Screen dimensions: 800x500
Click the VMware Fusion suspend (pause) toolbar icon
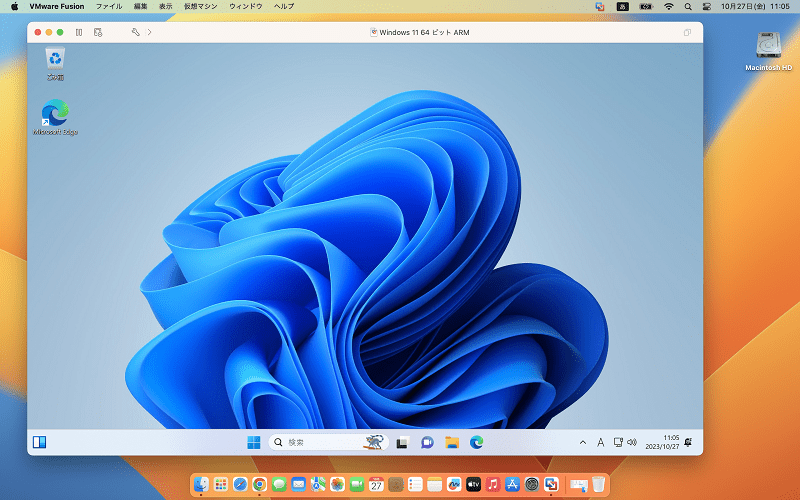[x=79, y=32]
